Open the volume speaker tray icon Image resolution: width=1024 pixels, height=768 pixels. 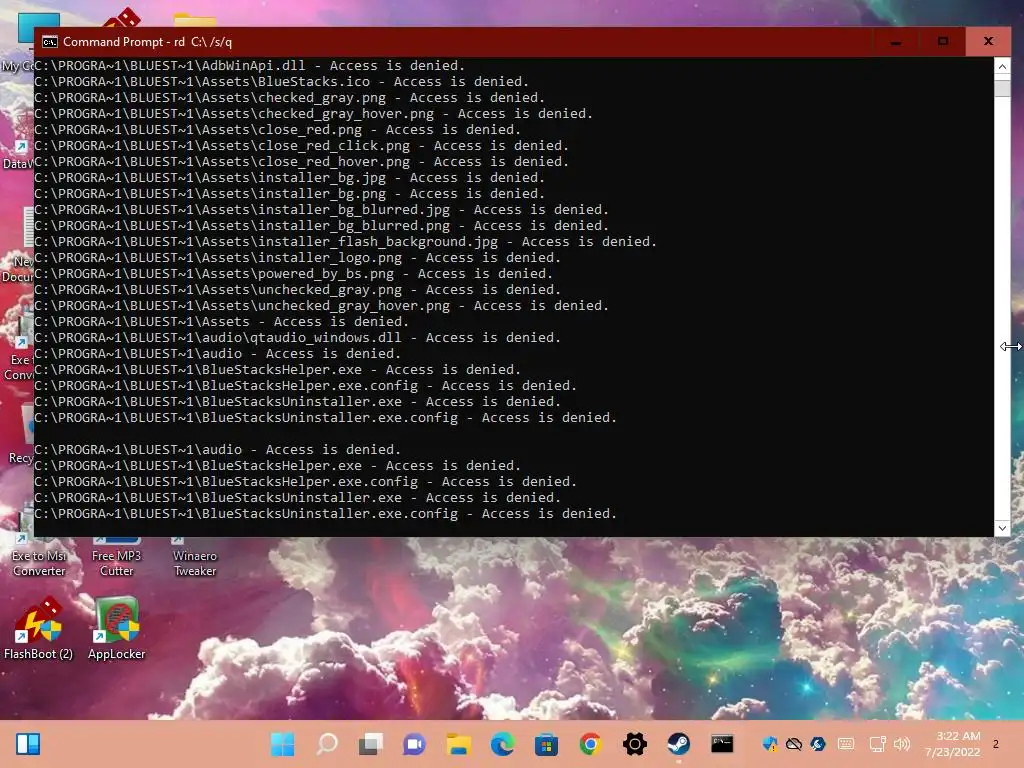pyautogui.click(x=902, y=744)
